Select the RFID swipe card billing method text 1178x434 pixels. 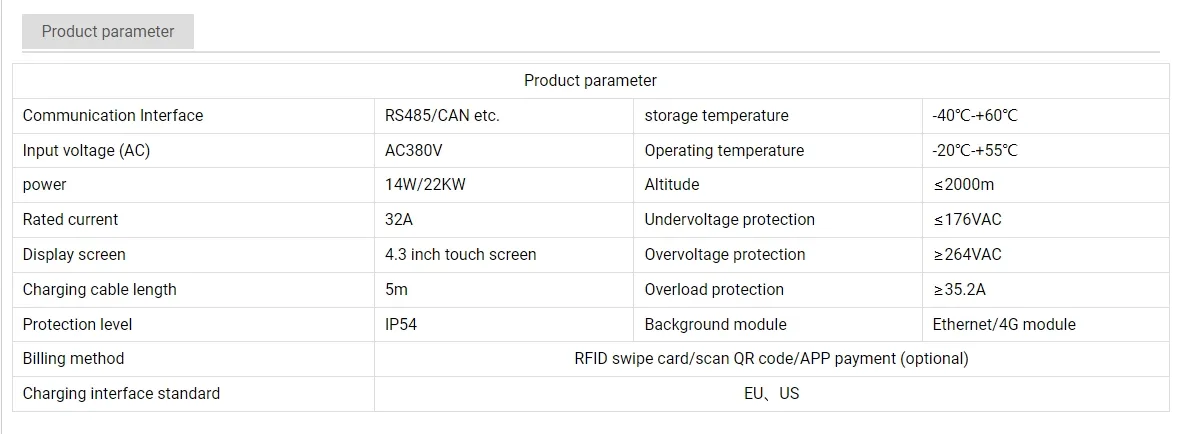(x=771, y=359)
